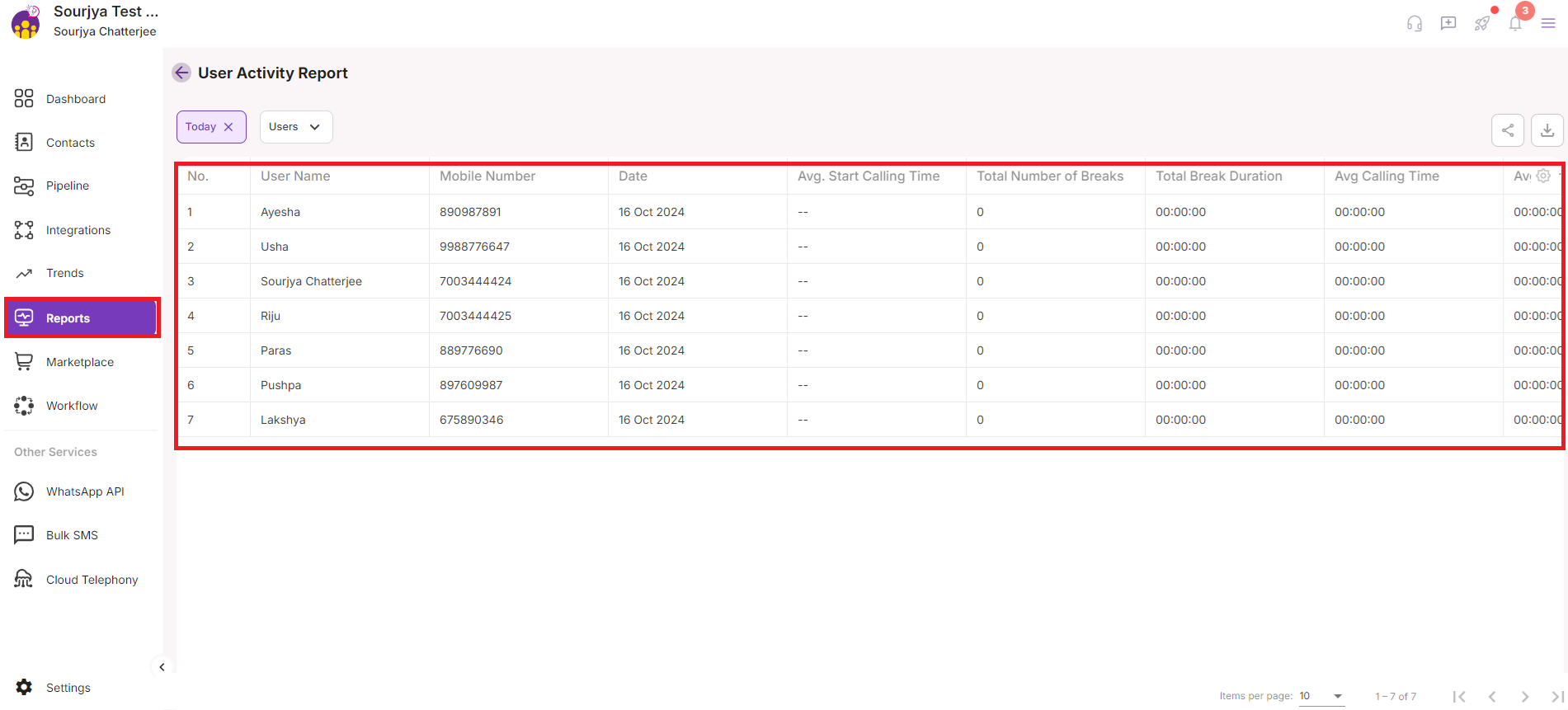Viewport: 1568px width, 710px height.
Task: Click the back arrow beside User Activity Report
Action: tap(181, 73)
